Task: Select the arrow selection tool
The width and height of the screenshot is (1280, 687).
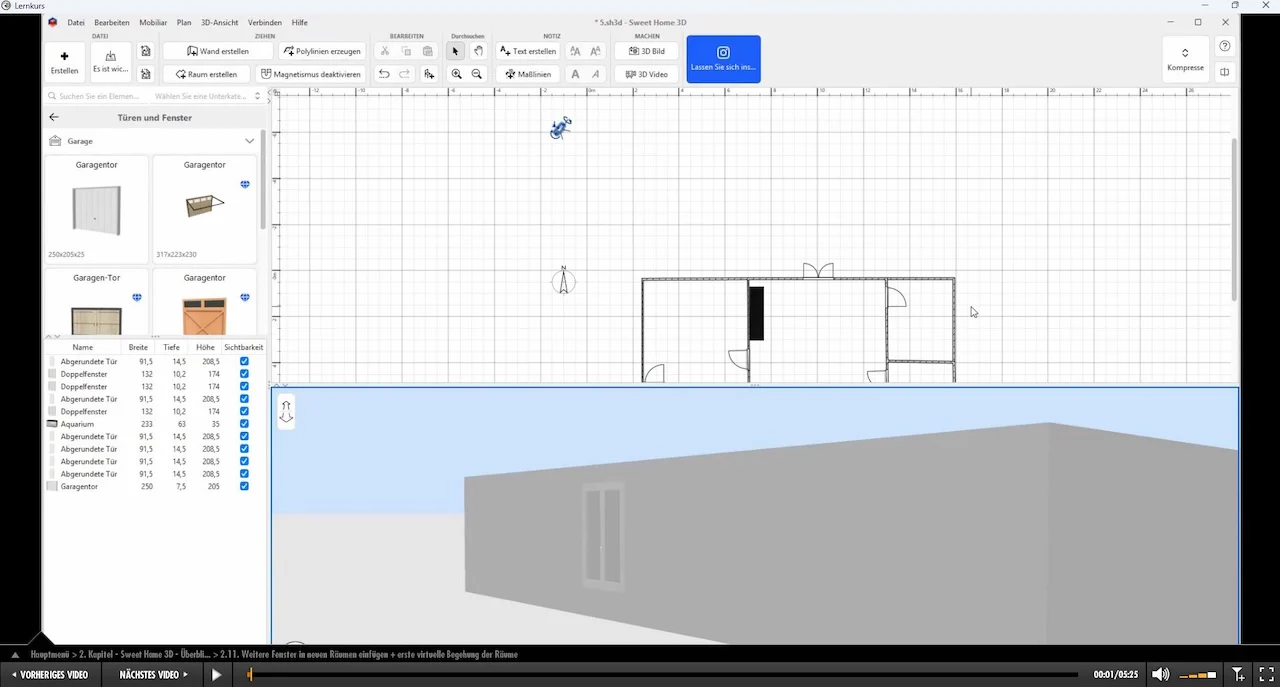Action: (456, 51)
